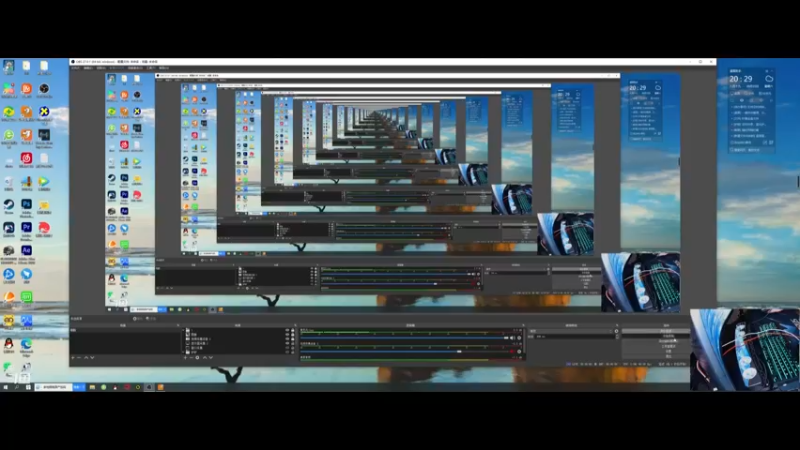Click the remove (−) icon in Scenes panel
800x450 pixels.
click(79, 358)
